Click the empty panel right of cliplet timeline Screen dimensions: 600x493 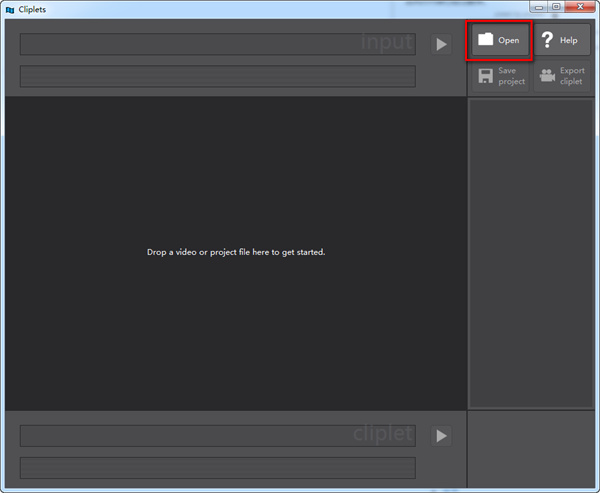click(x=530, y=450)
